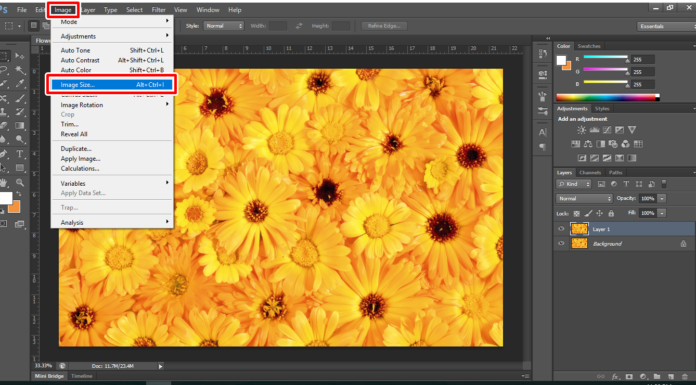Image resolution: width=696 pixels, height=385 pixels.
Task: Choose Reveal All menu entry
Action: pos(112,134)
